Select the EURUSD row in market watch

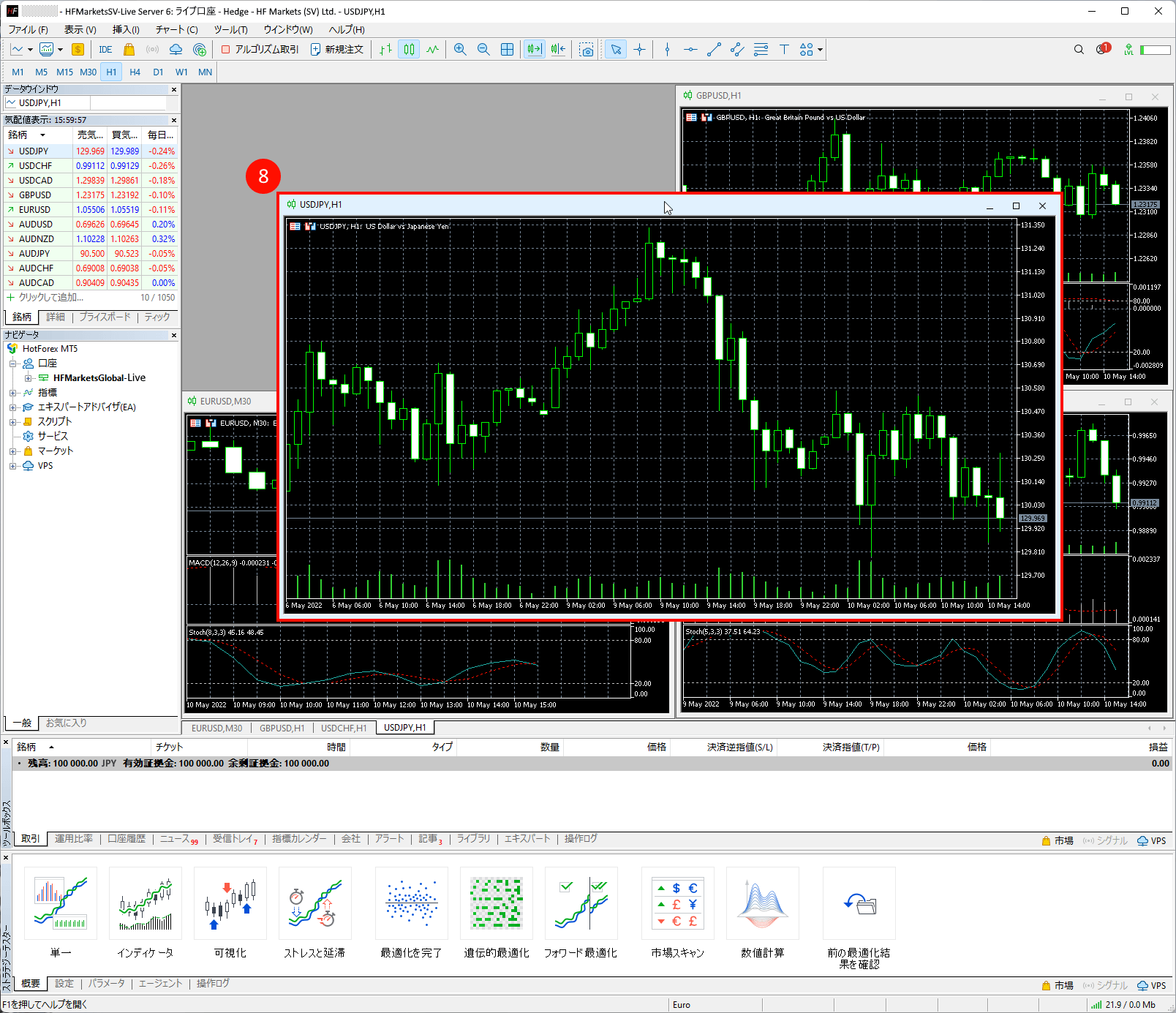tap(35, 210)
